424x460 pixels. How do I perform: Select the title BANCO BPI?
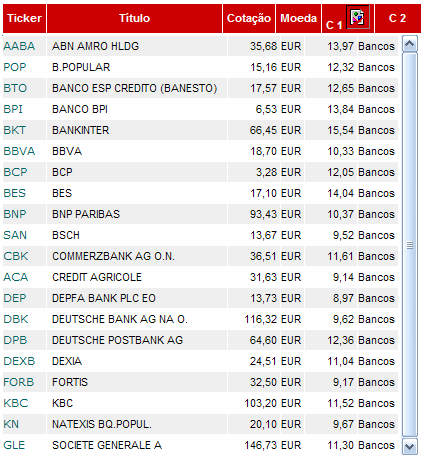tap(80, 109)
